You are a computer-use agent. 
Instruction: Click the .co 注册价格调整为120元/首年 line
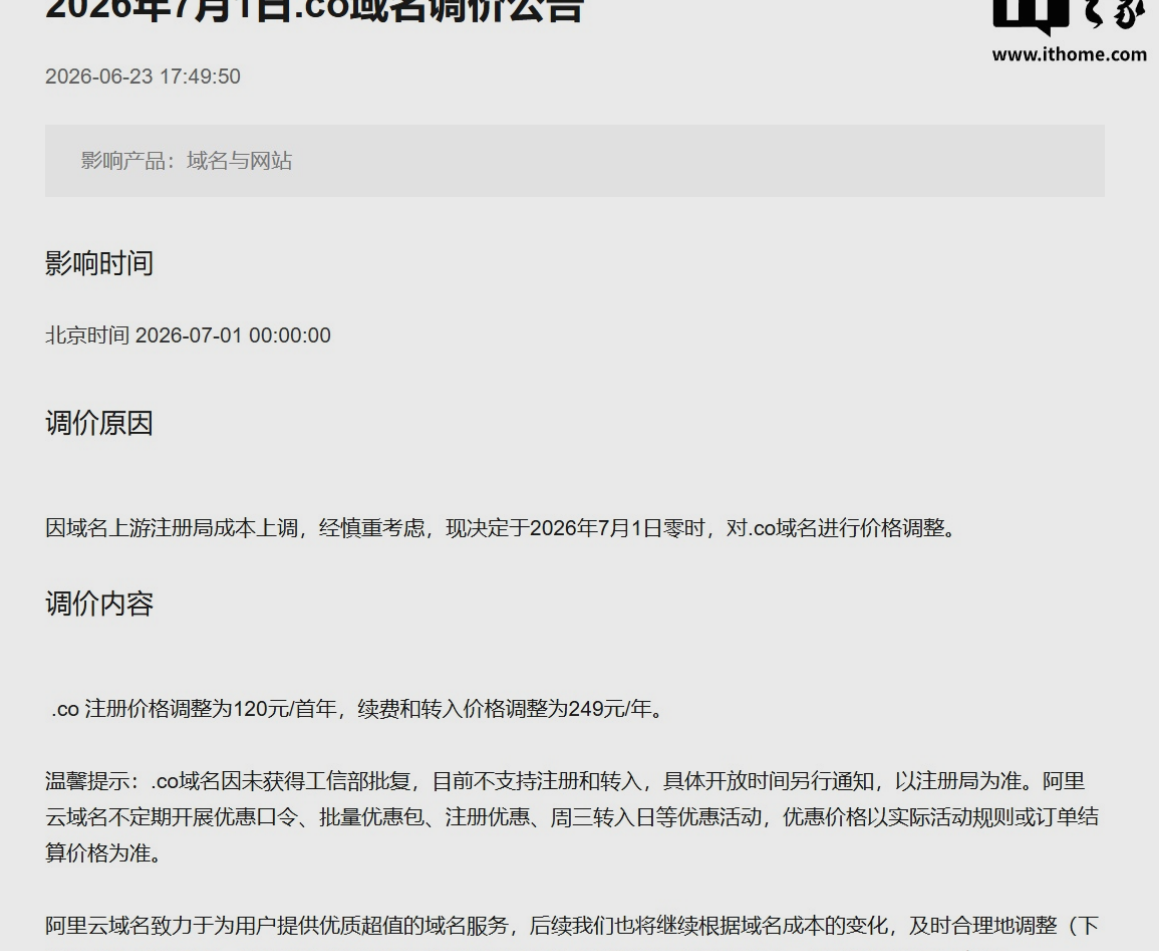click(358, 709)
